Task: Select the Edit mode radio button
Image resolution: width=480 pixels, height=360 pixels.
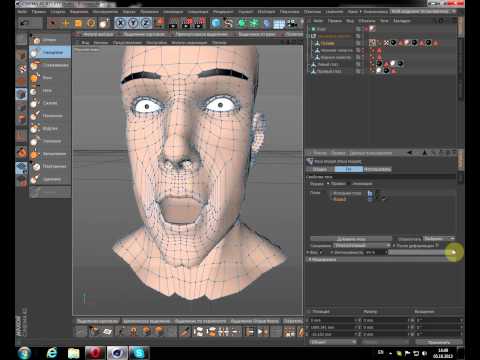Action: pos(328,184)
